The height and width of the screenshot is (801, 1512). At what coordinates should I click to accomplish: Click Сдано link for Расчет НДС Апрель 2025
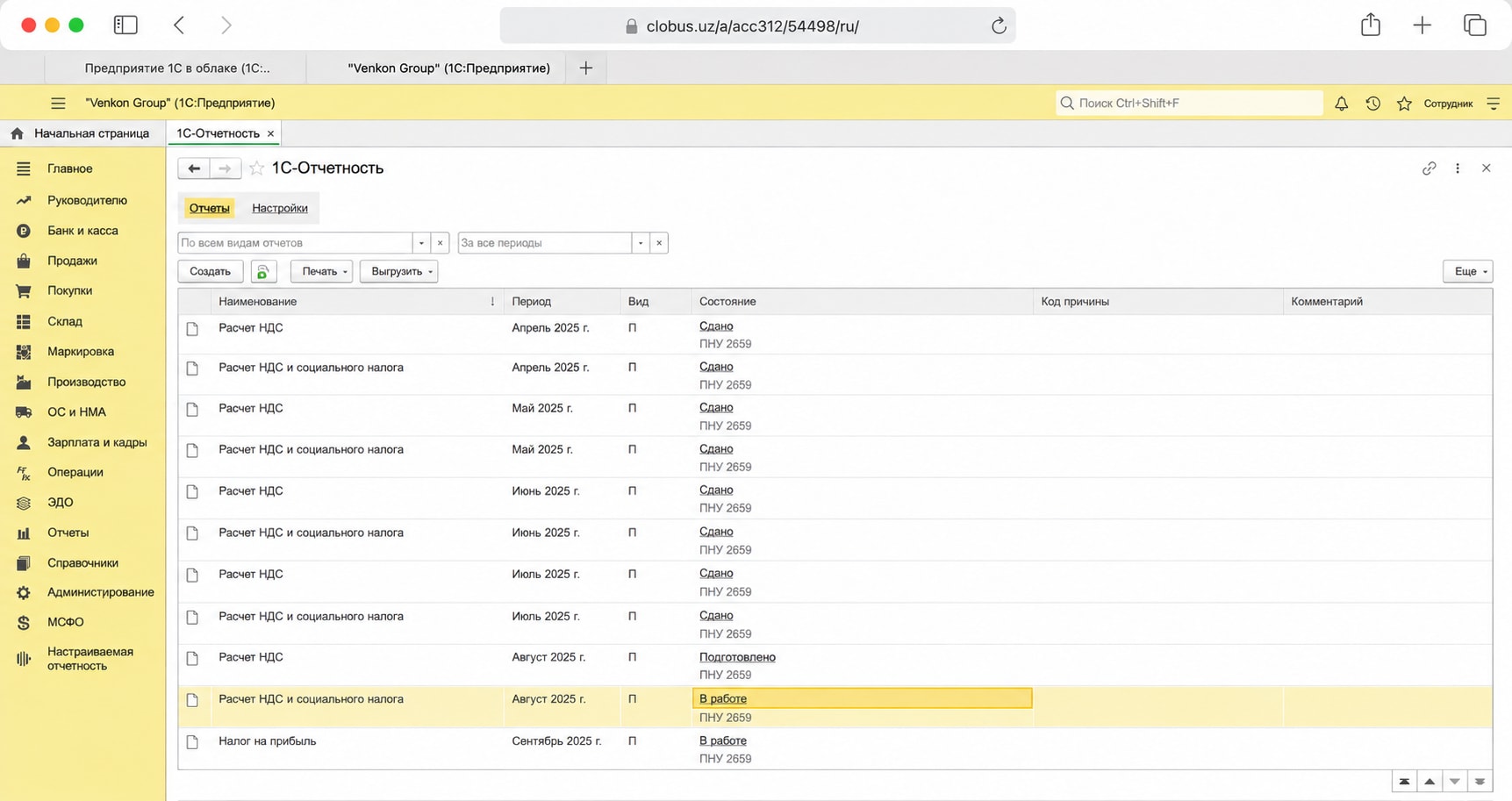(x=716, y=326)
